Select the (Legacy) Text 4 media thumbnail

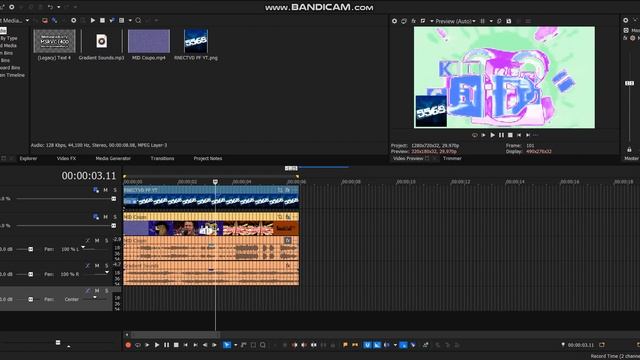(x=55, y=41)
